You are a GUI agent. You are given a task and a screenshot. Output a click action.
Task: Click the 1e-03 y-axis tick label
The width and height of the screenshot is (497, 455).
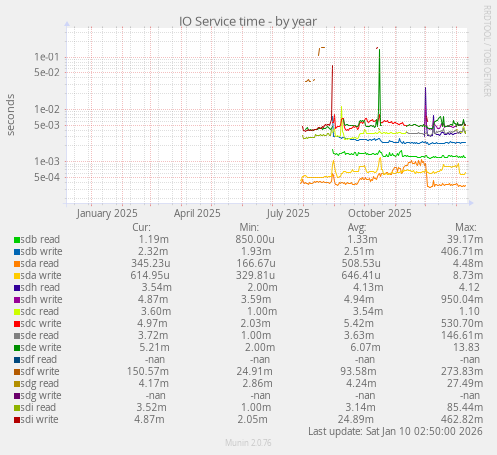tap(47, 161)
